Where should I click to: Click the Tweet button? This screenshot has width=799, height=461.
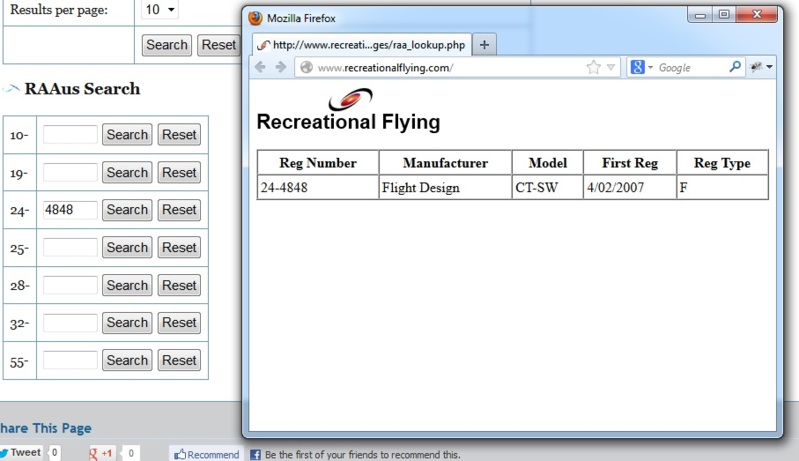pyautogui.click(x=21, y=452)
